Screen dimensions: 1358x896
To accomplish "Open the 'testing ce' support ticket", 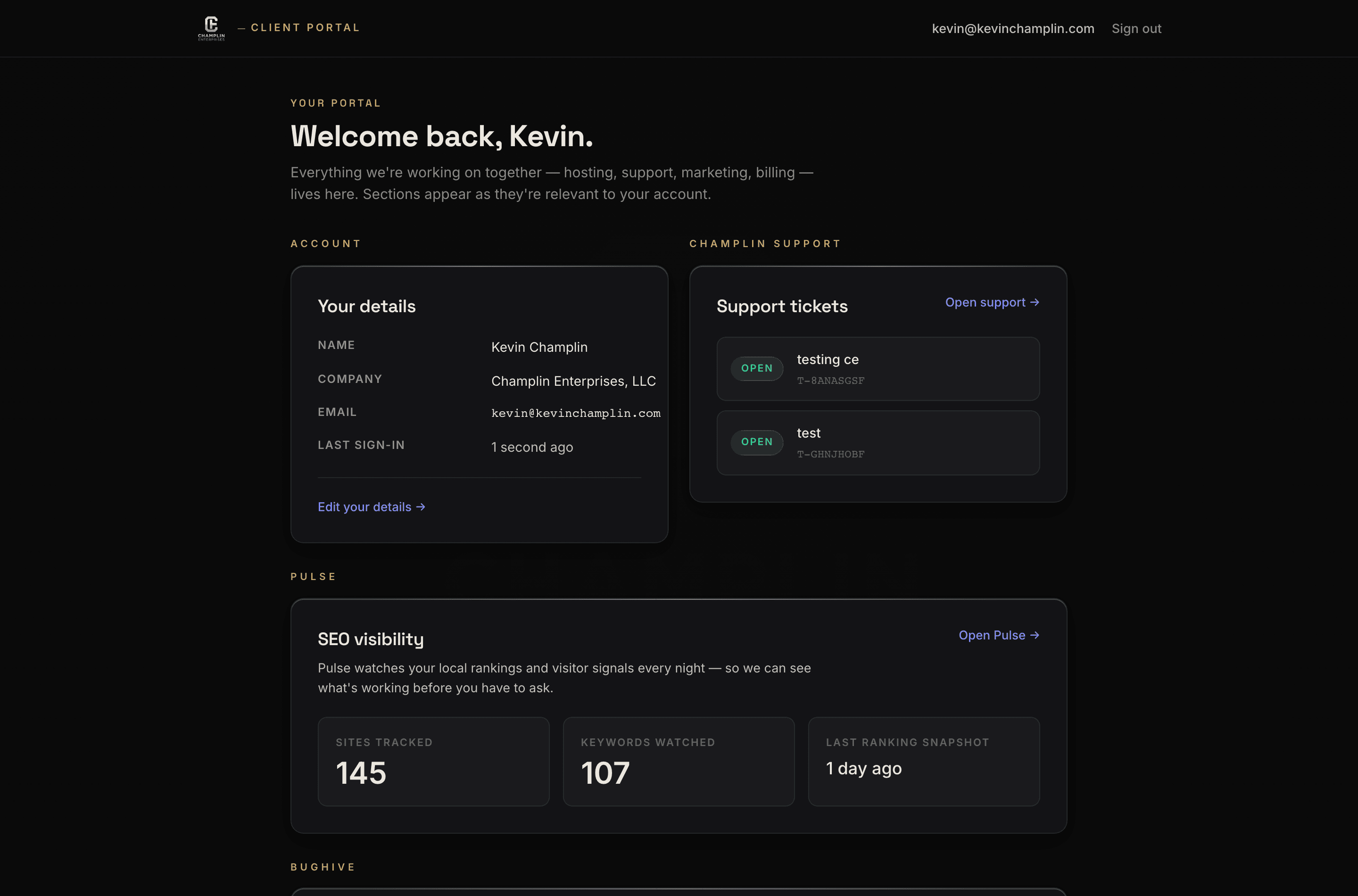I will point(878,369).
